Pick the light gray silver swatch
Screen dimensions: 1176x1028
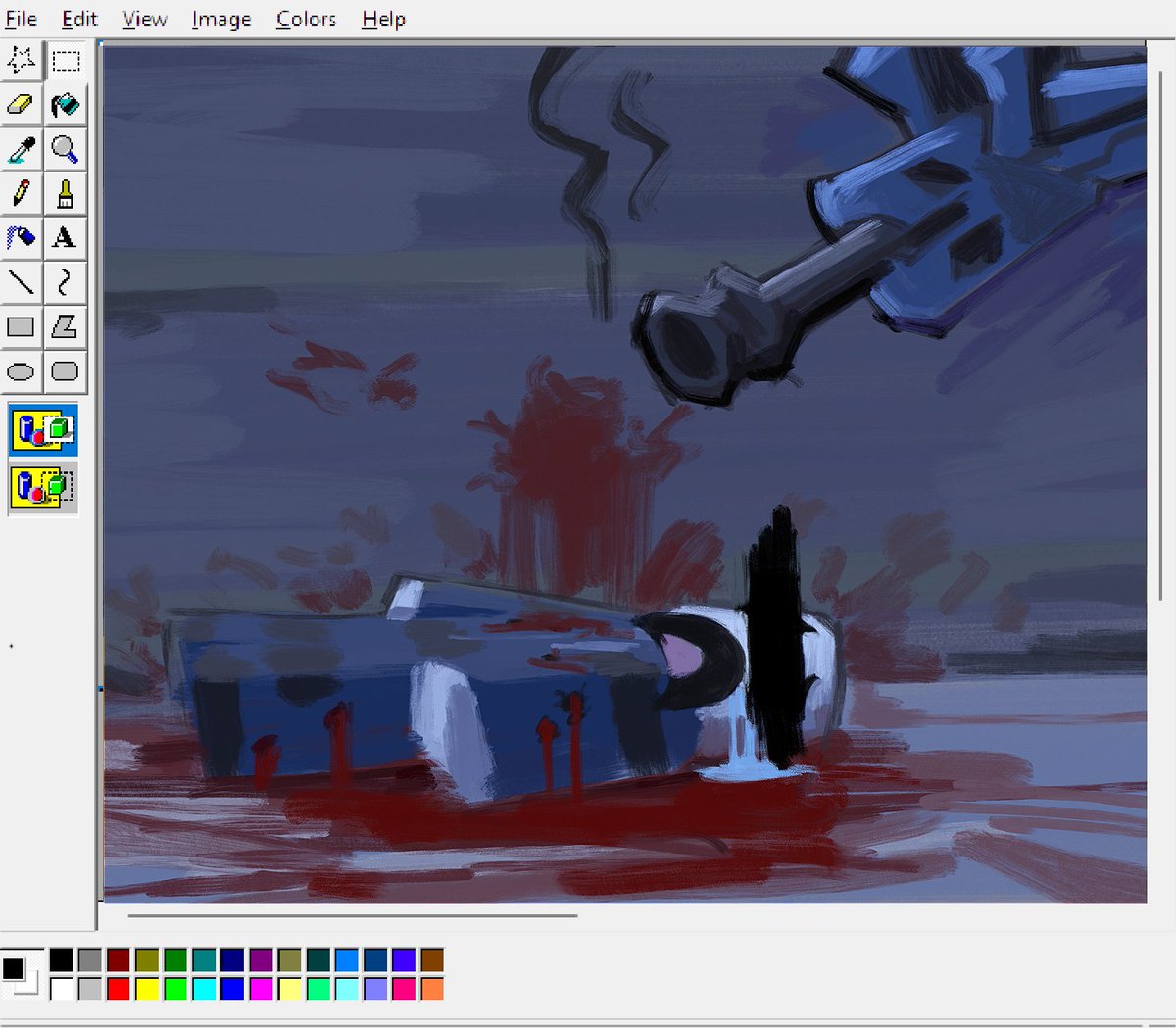click(90, 988)
